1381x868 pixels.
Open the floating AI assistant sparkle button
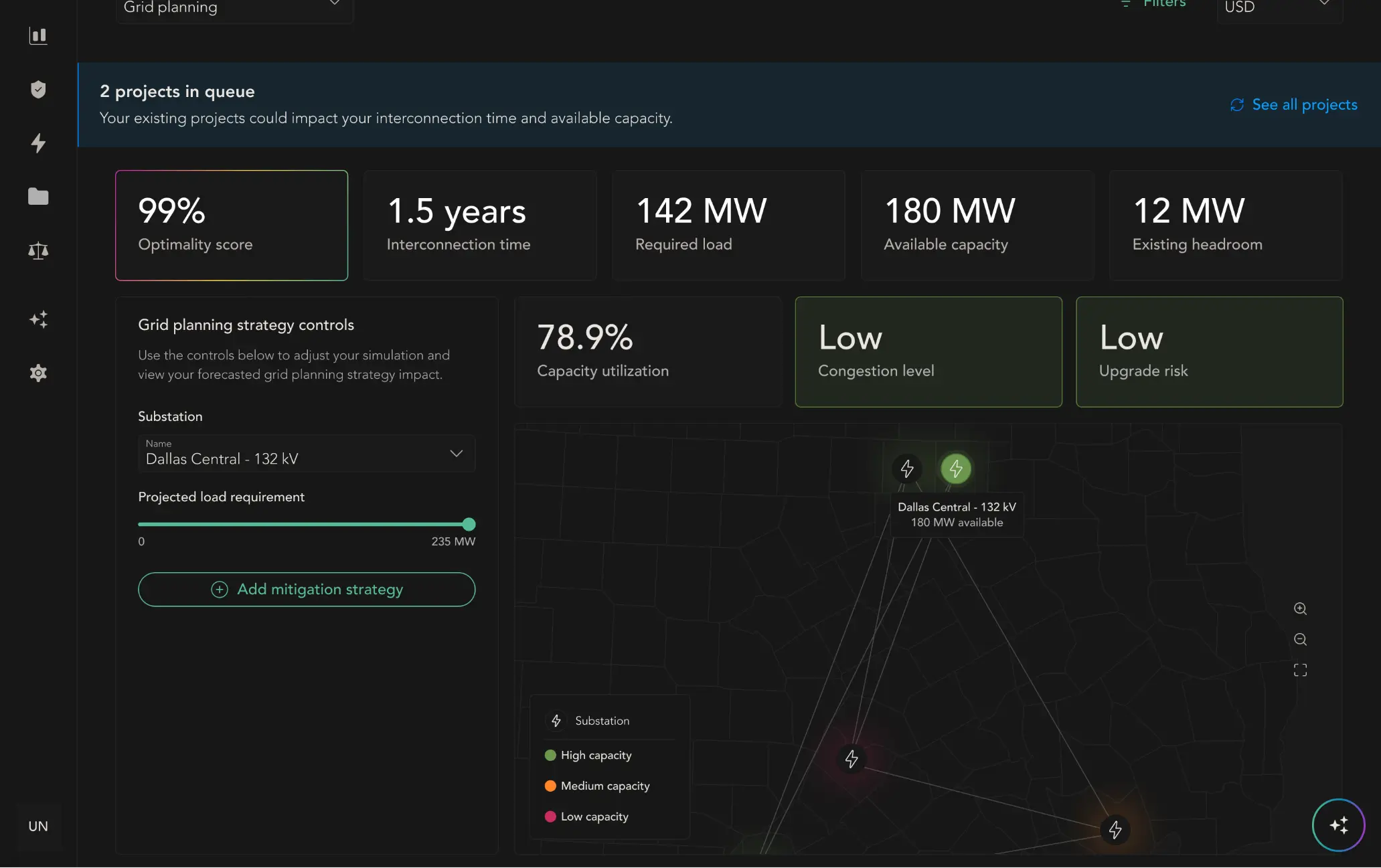coord(1338,825)
